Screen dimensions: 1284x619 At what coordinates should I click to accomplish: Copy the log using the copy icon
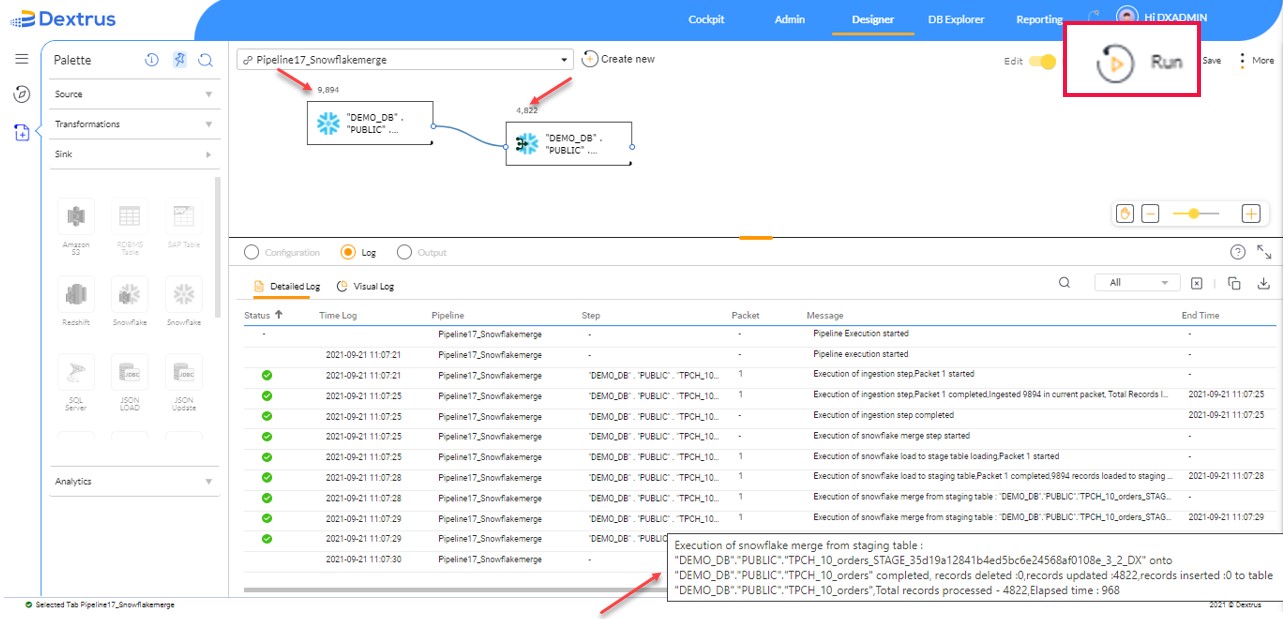[x=1235, y=284]
